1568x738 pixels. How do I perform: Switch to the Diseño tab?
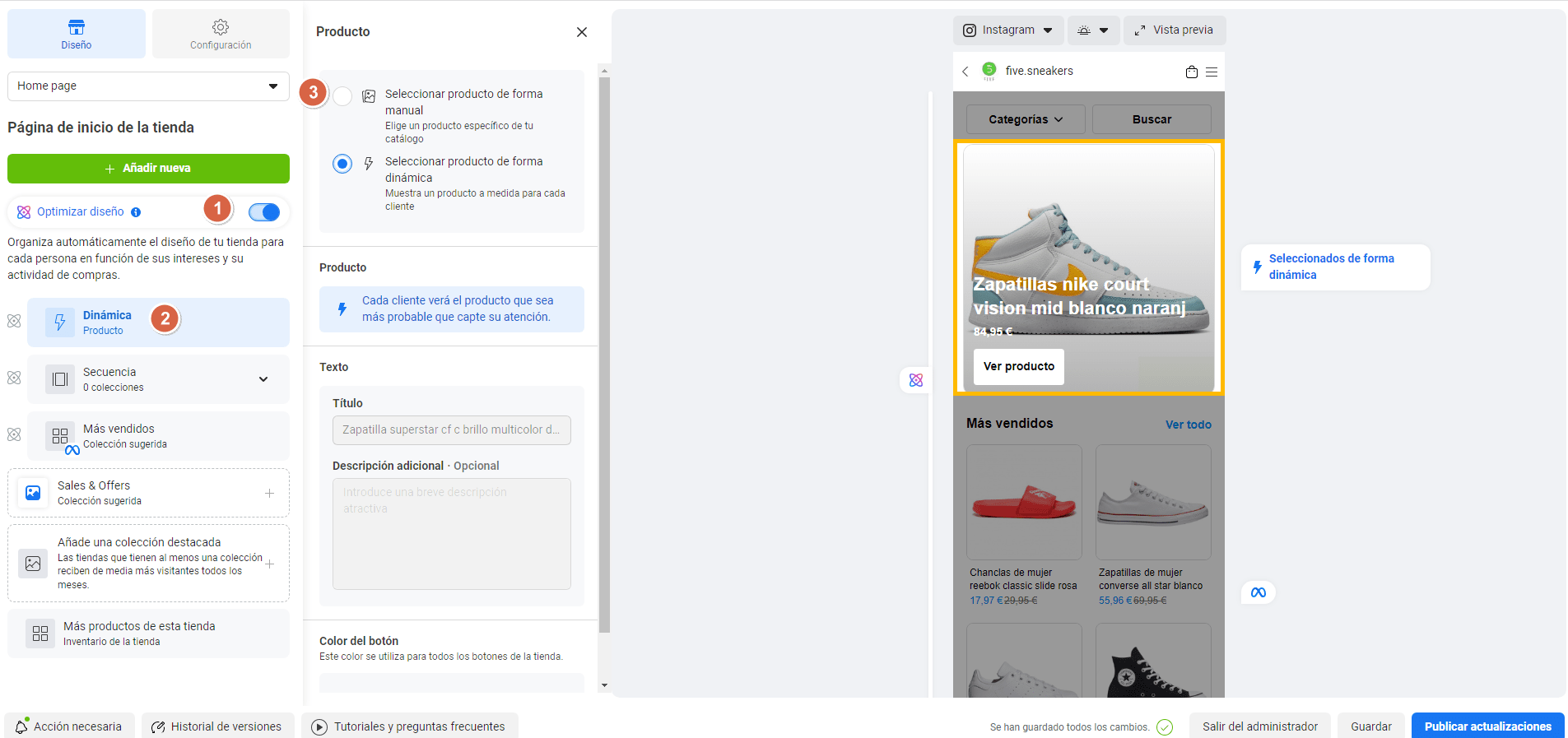click(77, 34)
